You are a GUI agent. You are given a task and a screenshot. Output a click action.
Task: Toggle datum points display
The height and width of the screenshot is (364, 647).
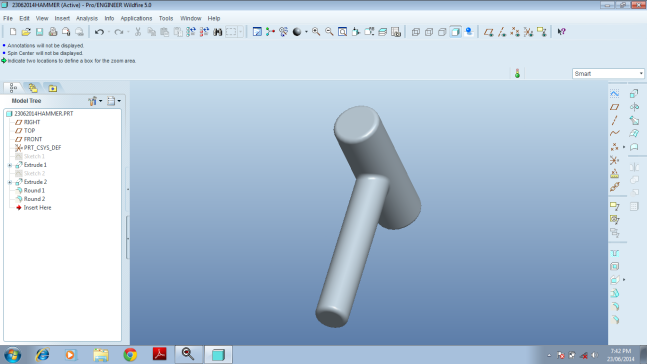515,32
